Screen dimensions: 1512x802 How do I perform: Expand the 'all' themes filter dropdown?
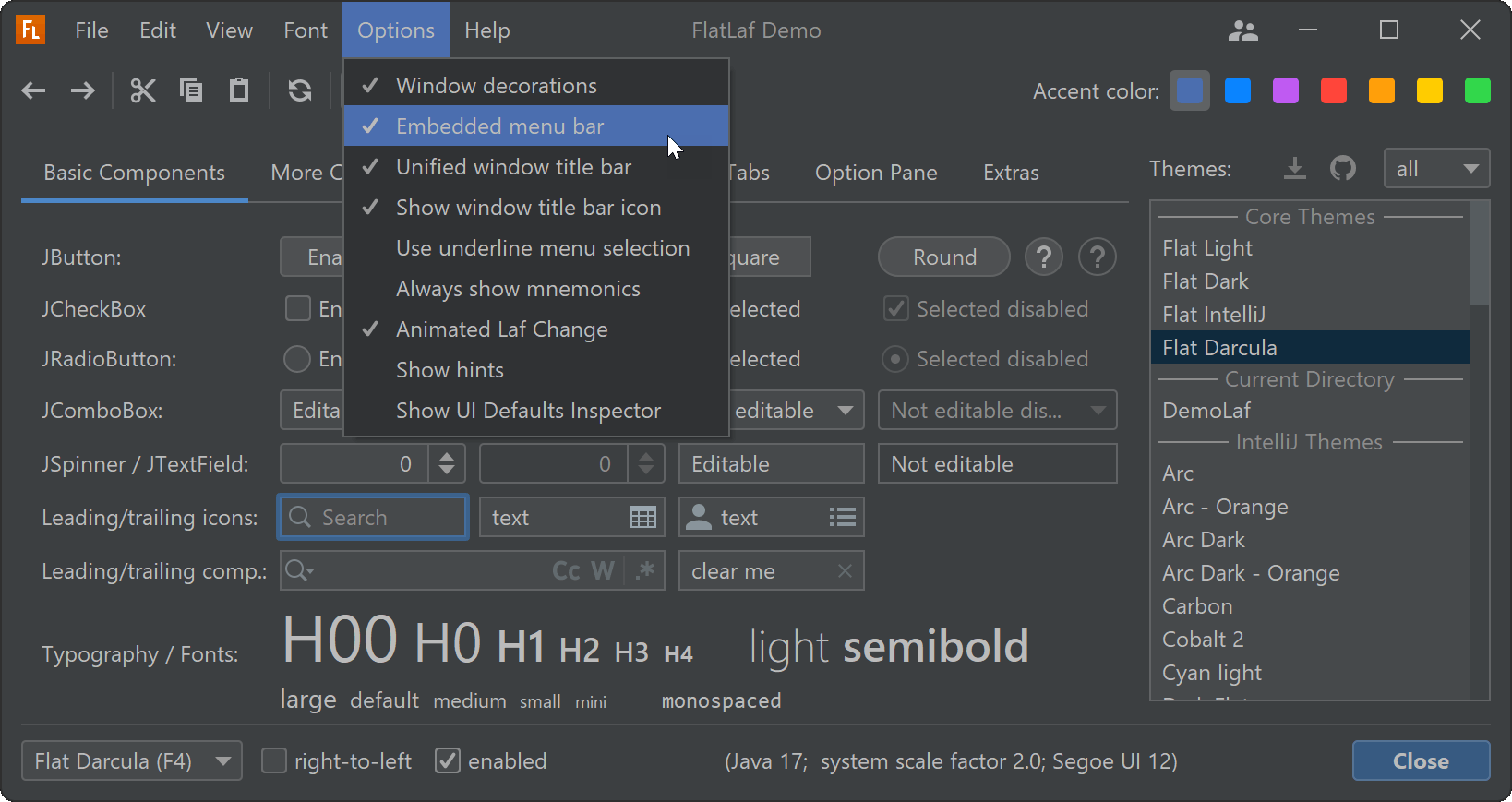[x=1436, y=169]
